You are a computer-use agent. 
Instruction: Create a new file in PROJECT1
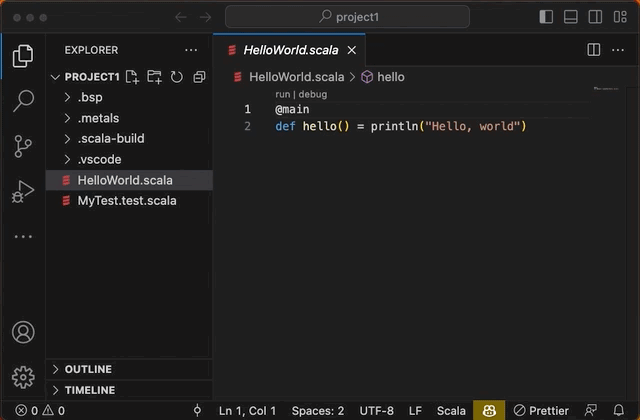pos(132,77)
